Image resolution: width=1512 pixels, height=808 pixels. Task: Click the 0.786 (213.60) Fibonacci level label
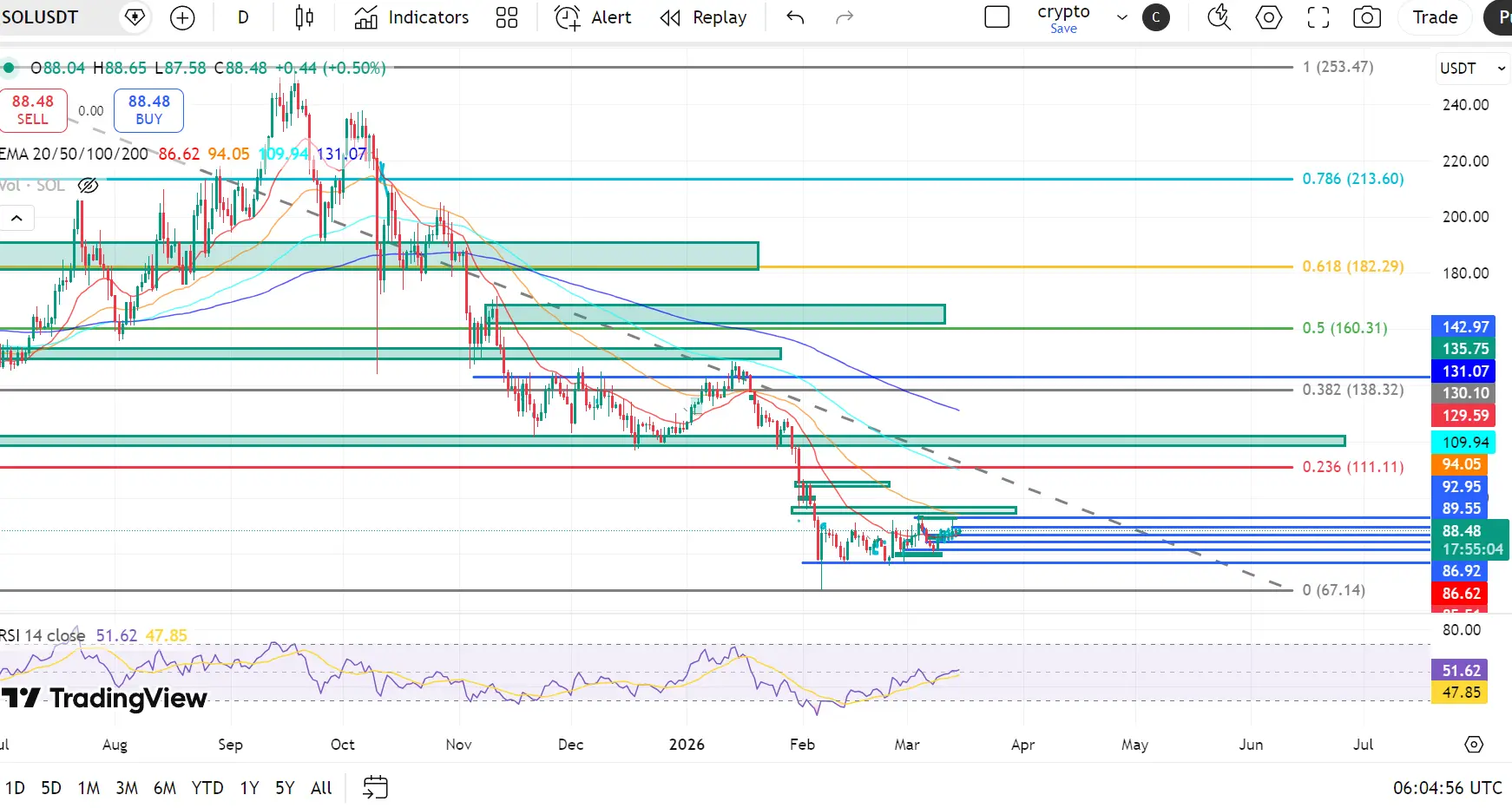(1352, 179)
